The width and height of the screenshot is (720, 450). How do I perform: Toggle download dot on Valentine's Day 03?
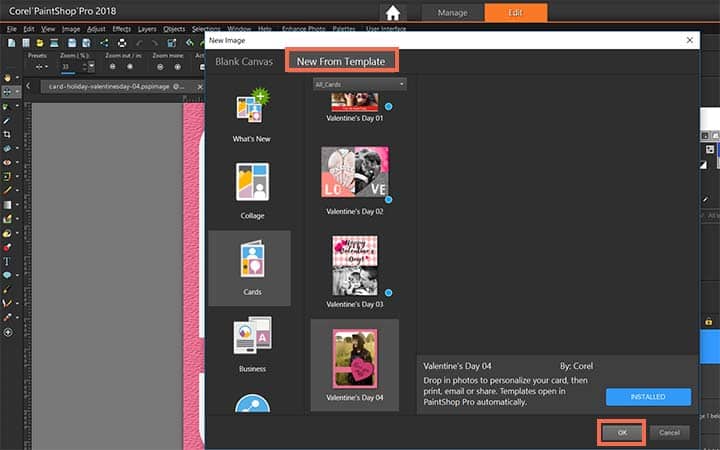pos(388,292)
